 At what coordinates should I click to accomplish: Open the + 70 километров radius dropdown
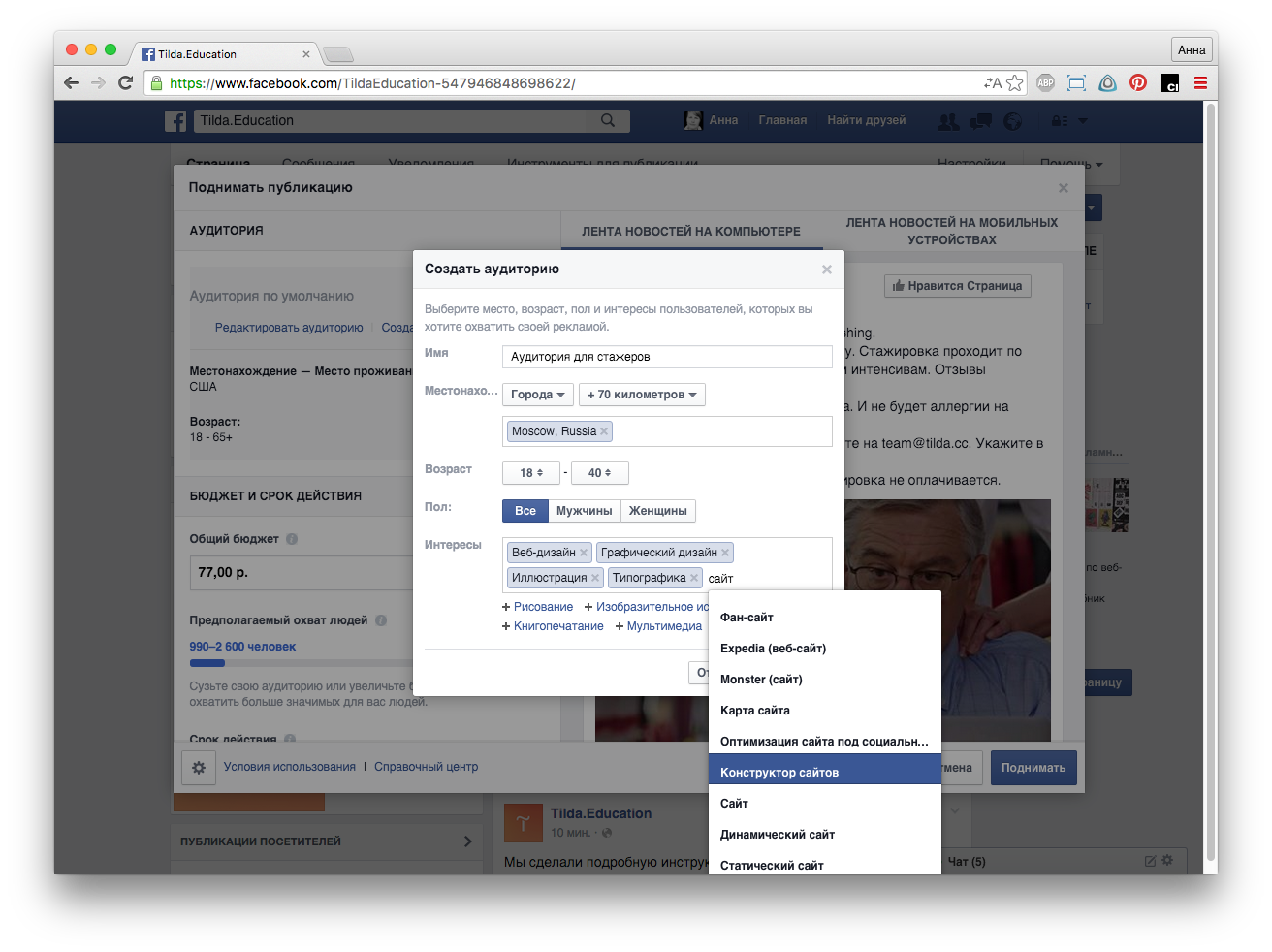click(x=642, y=395)
